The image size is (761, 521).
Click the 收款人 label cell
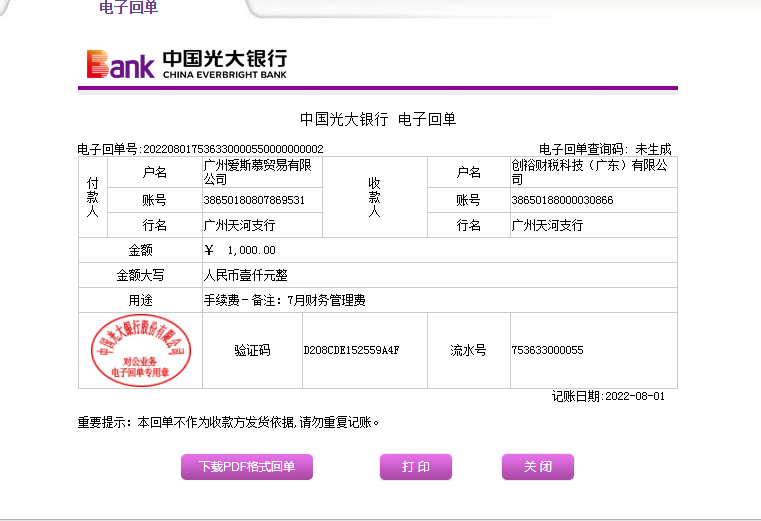[x=374, y=197]
